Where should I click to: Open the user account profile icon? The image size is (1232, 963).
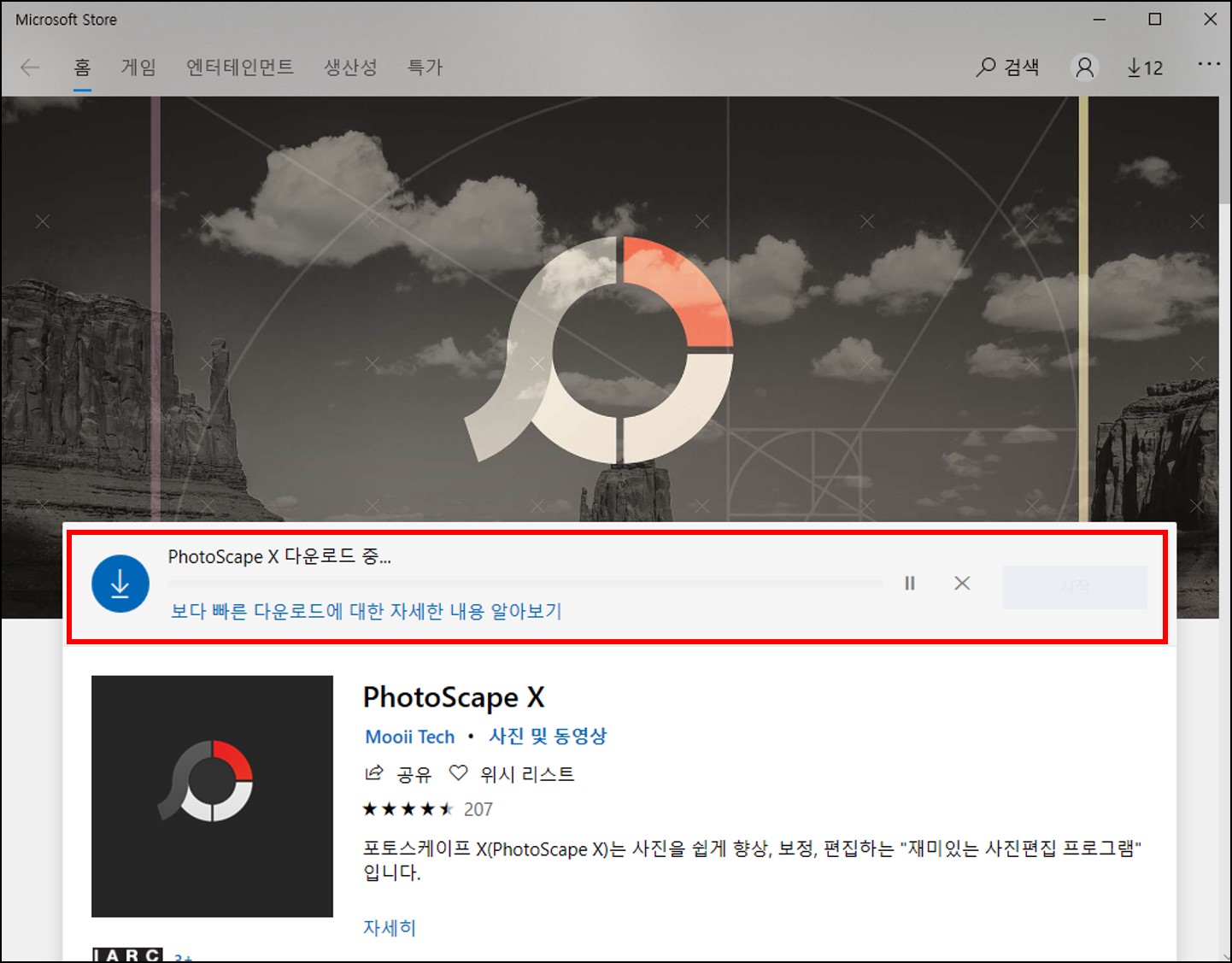click(x=1084, y=68)
